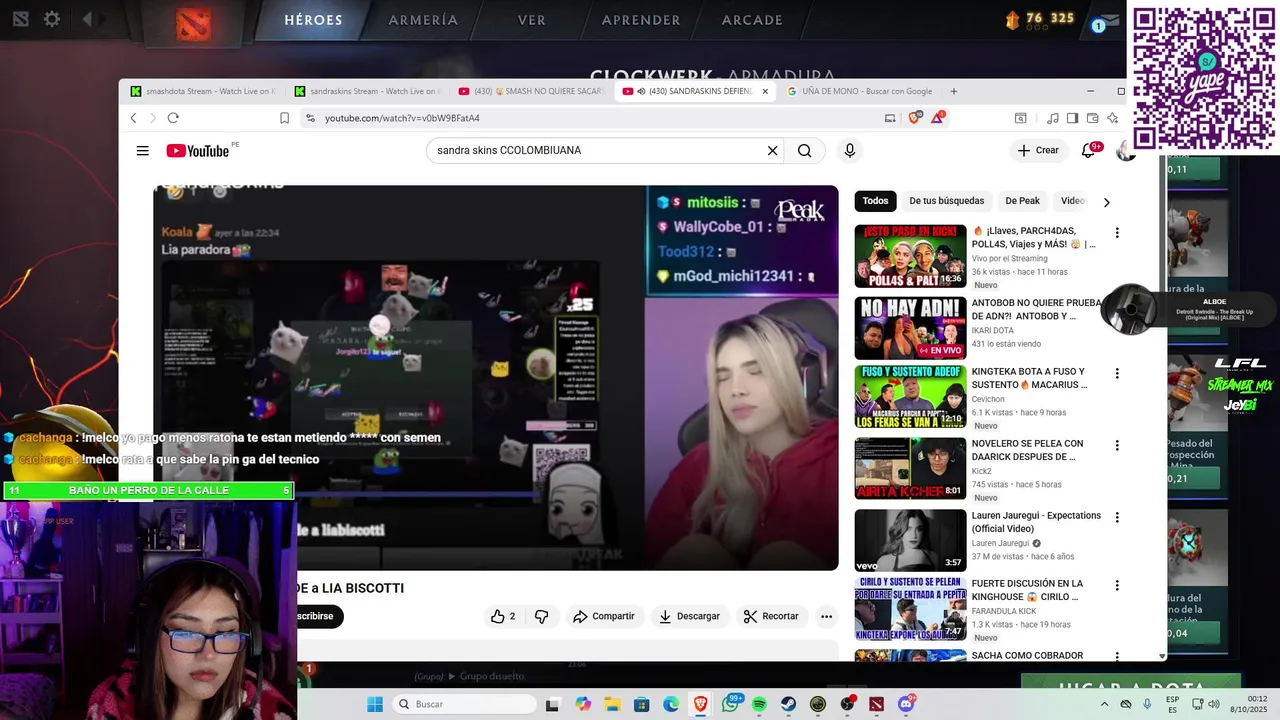
Task: Open options for KINGTEKA BOTA A FUSO video
Action: click(1117, 373)
